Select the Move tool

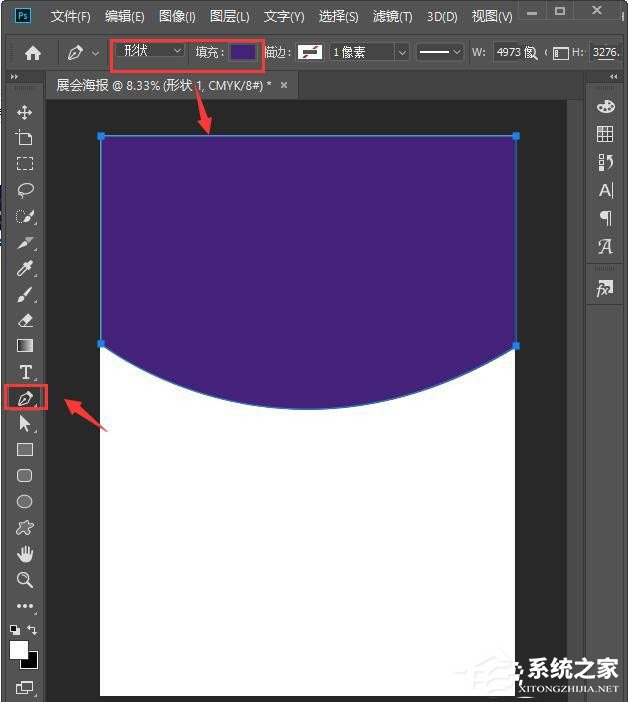point(25,112)
